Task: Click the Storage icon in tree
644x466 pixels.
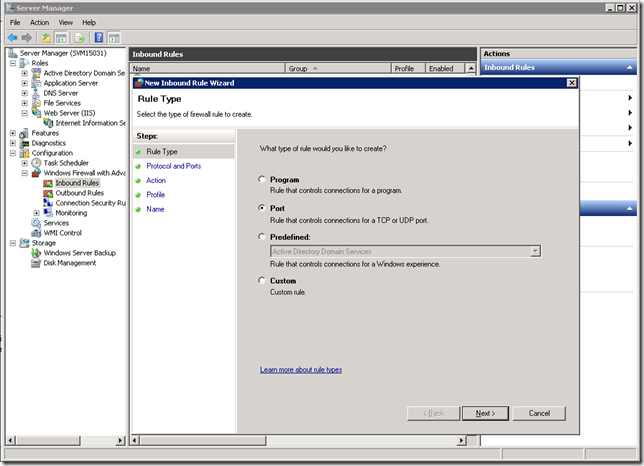Action: 24,243
